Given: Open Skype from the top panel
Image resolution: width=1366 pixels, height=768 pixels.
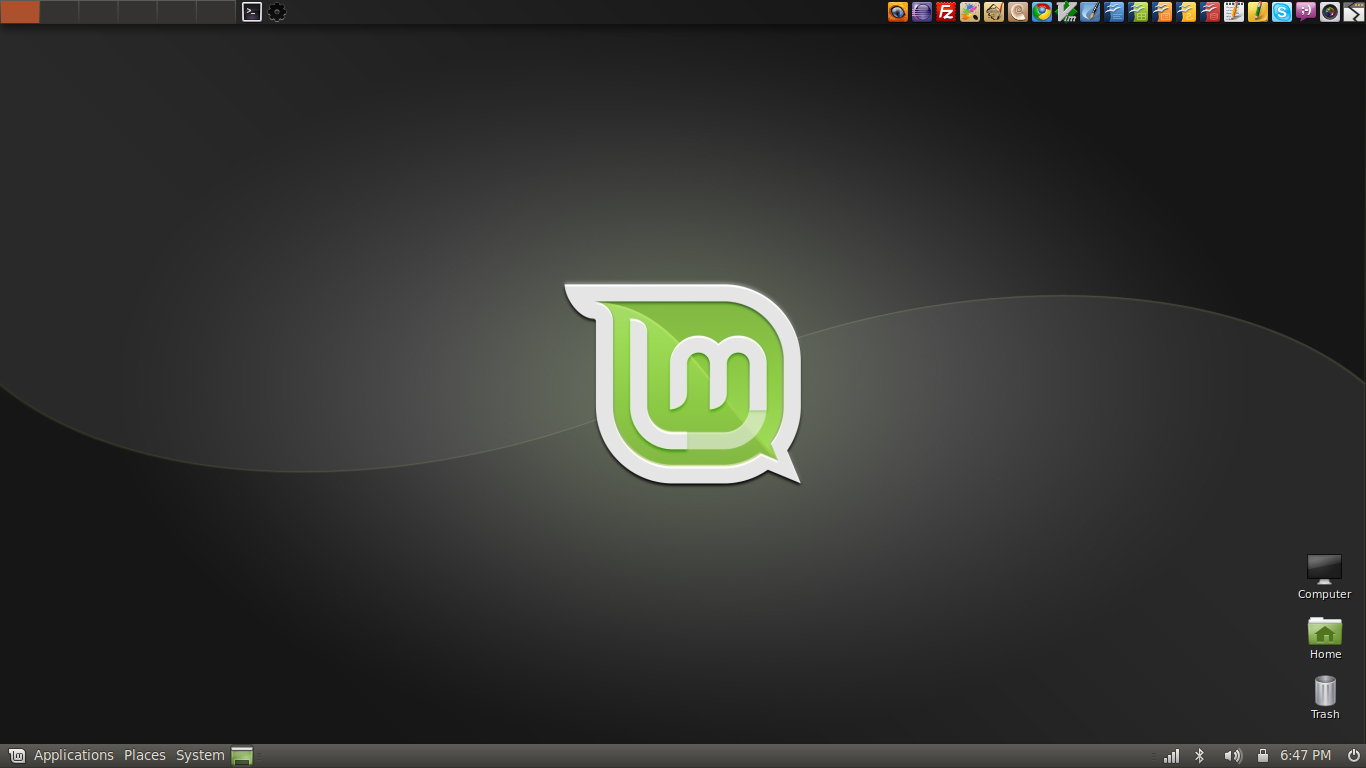Looking at the screenshot, I should pyautogui.click(x=1282, y=12).
